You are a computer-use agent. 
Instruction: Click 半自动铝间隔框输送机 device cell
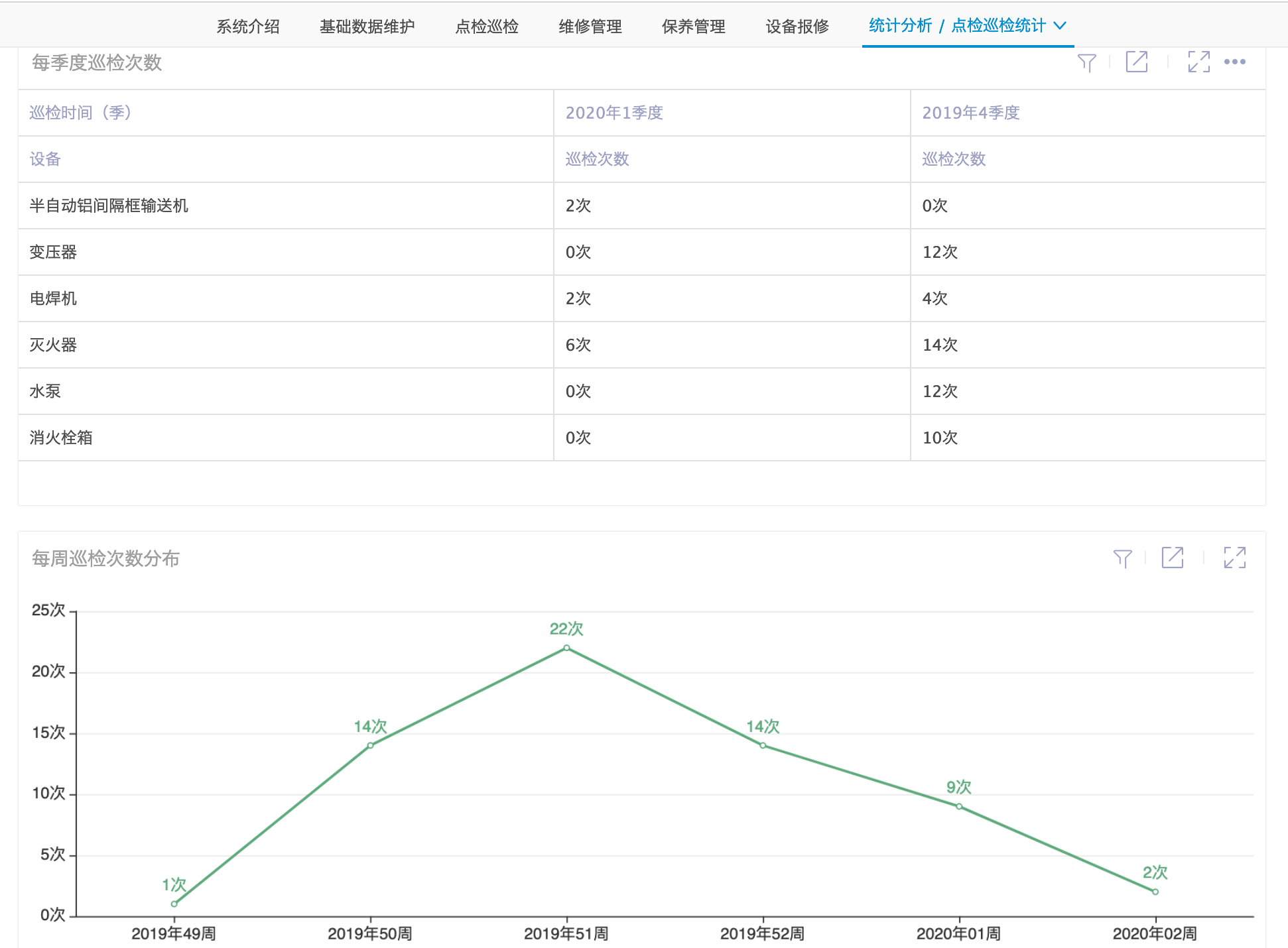coord(109,206)
